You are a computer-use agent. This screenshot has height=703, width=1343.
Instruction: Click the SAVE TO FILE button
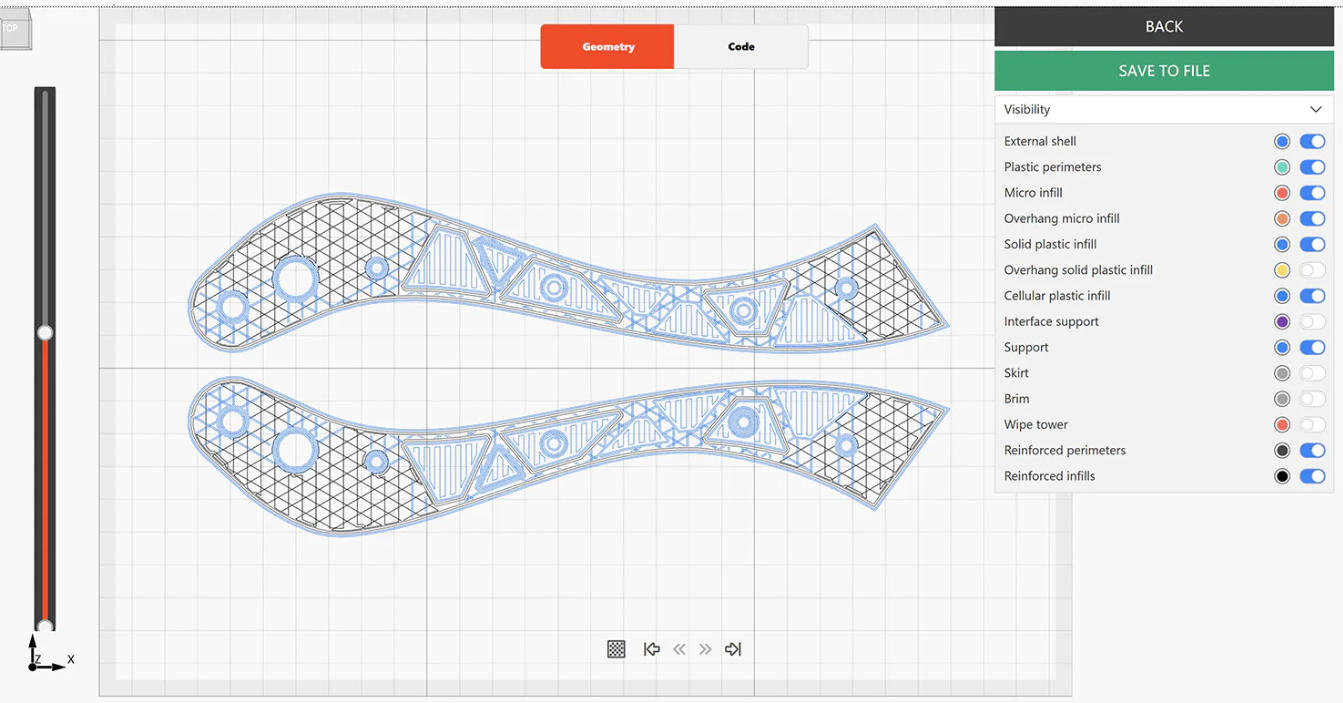[1163, 70]
